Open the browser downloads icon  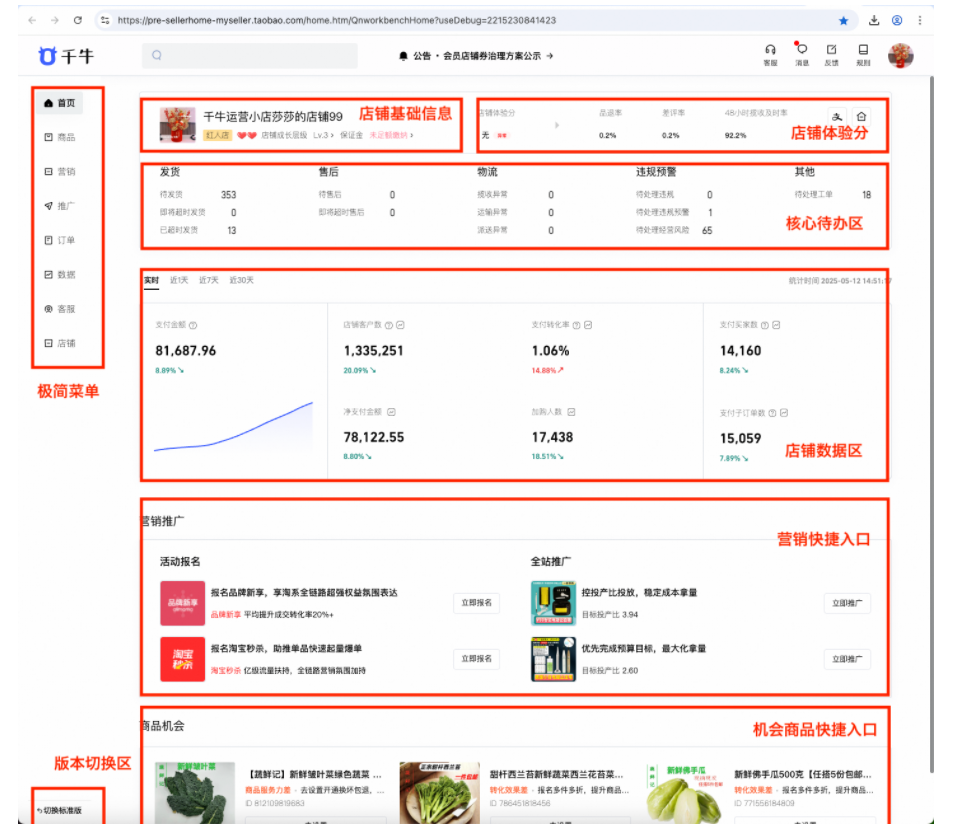click(x=874, y=20)
